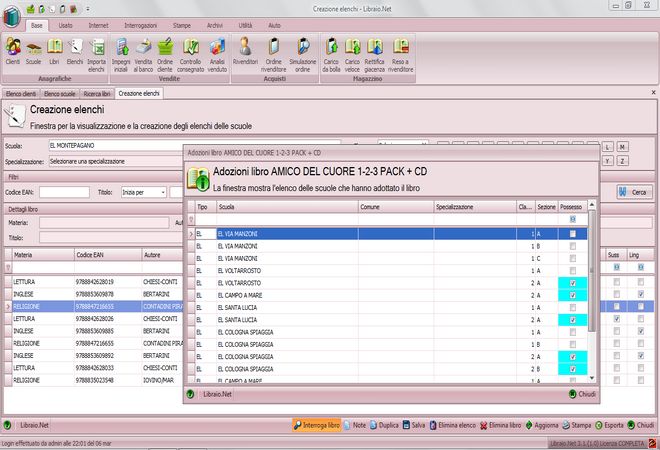Open the Specializzazione combo box

click(116, 161)
